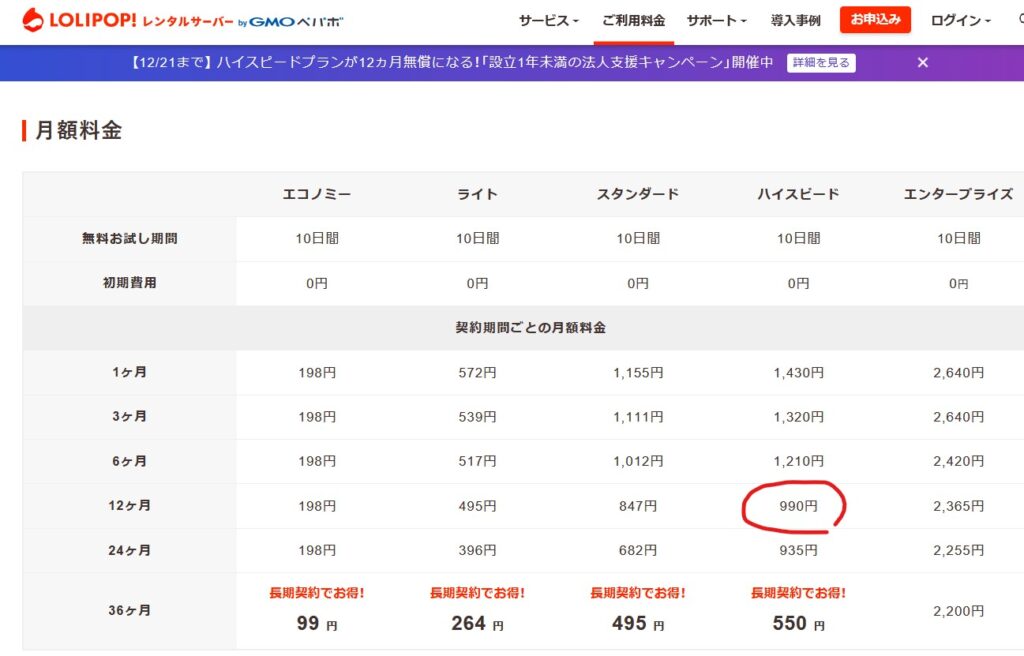Click the 99 円 economy 36-month price

[317, 623]
